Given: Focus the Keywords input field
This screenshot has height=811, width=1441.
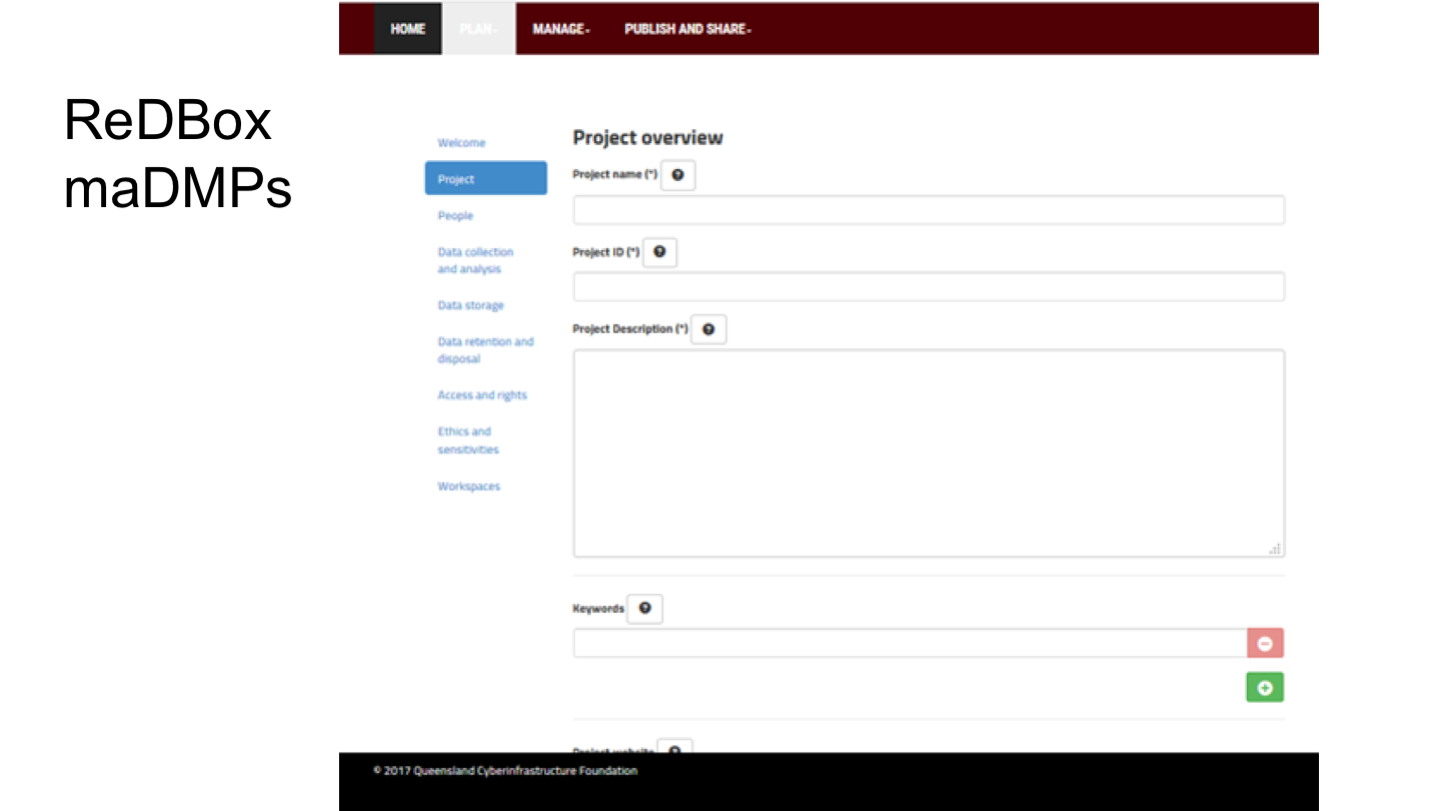Looking at the screenshot, I should click(909, 643).
